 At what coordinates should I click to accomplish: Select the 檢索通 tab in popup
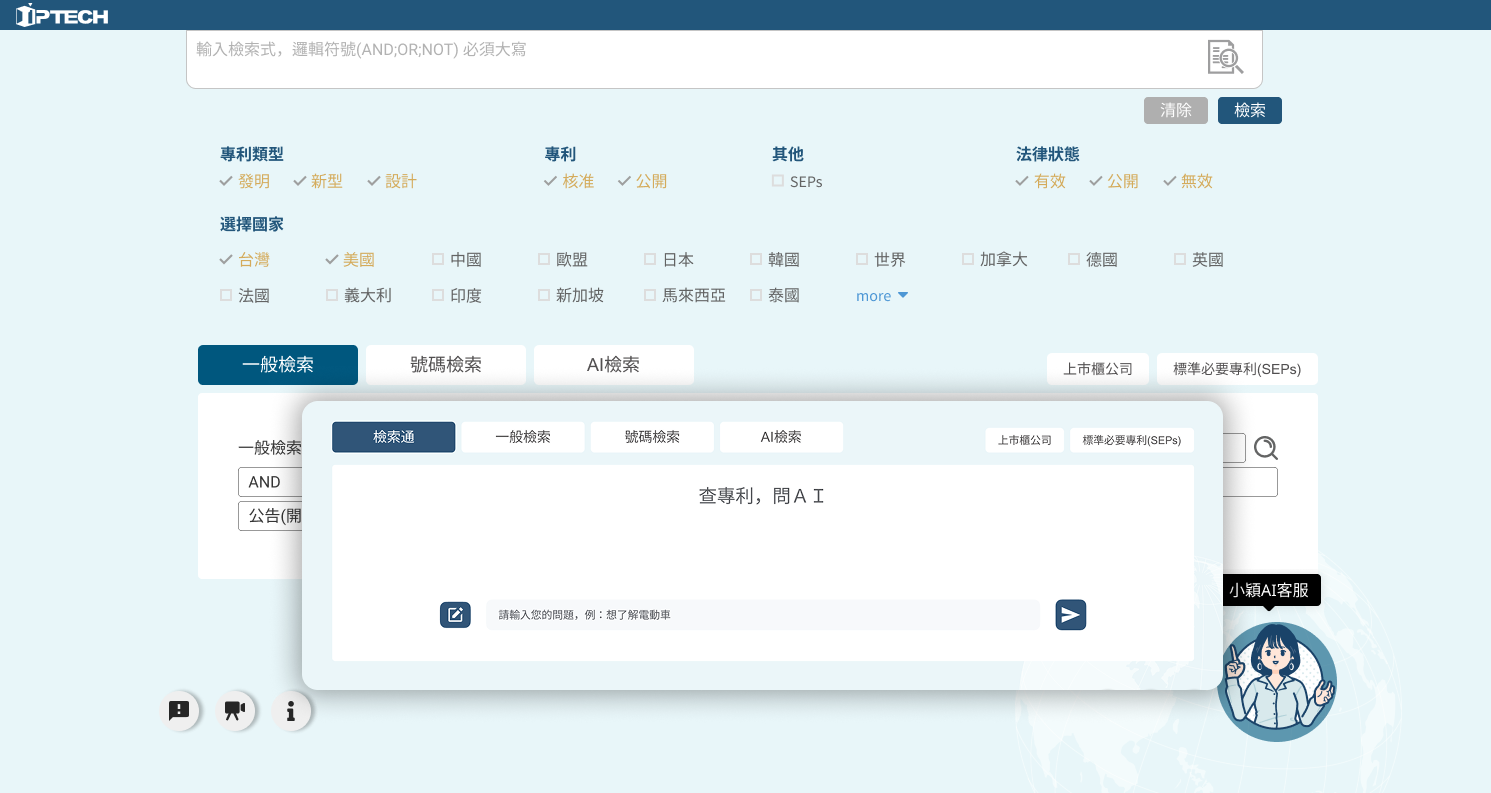[x=393, y=437]
